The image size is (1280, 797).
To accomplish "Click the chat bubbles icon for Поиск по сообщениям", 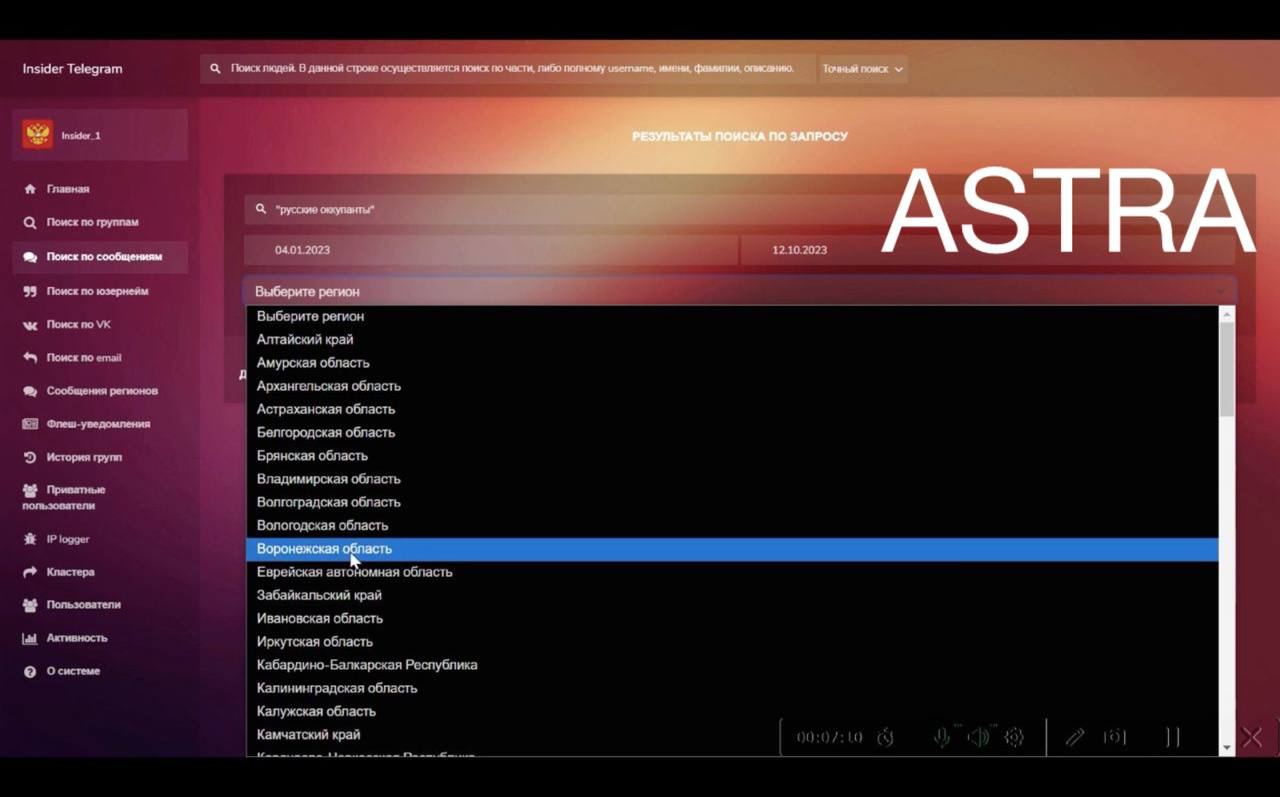I will pyautogui.click(x=30, y=257).
